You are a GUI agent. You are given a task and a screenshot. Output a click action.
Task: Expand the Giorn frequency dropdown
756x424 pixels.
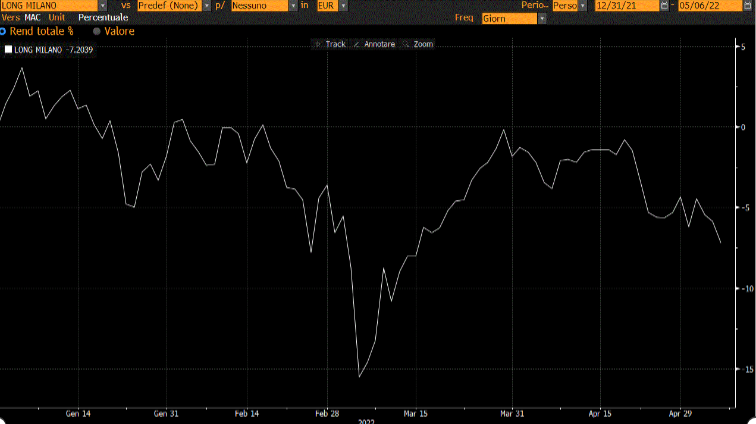[x=542, y=18]
